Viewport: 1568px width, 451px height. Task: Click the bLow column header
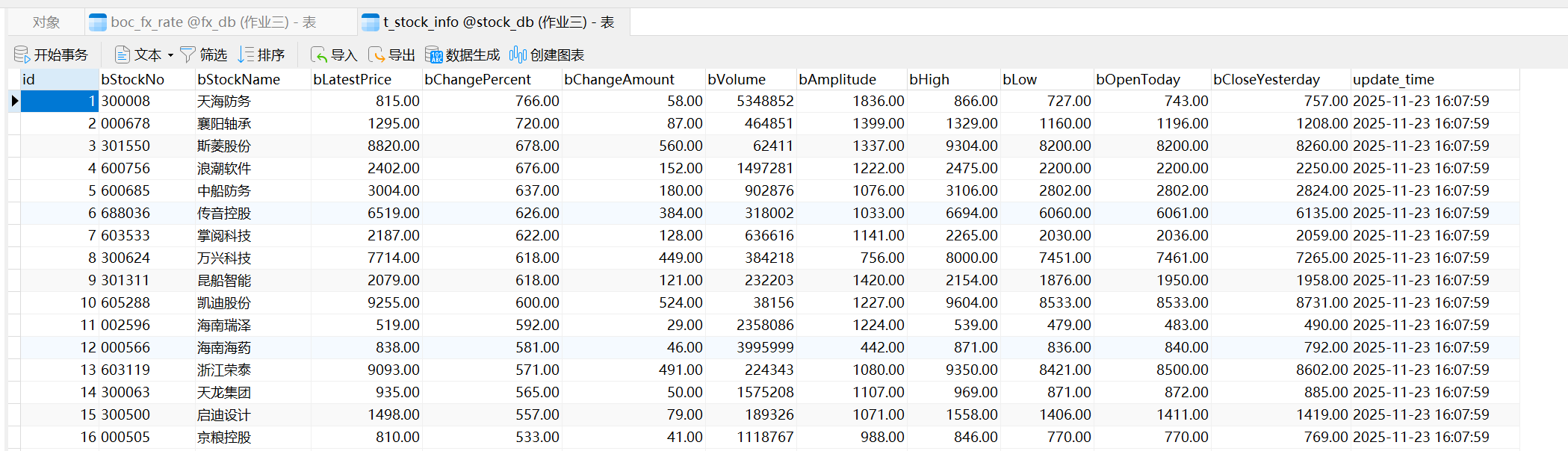pyautogui.click(x=1047, y=79)
